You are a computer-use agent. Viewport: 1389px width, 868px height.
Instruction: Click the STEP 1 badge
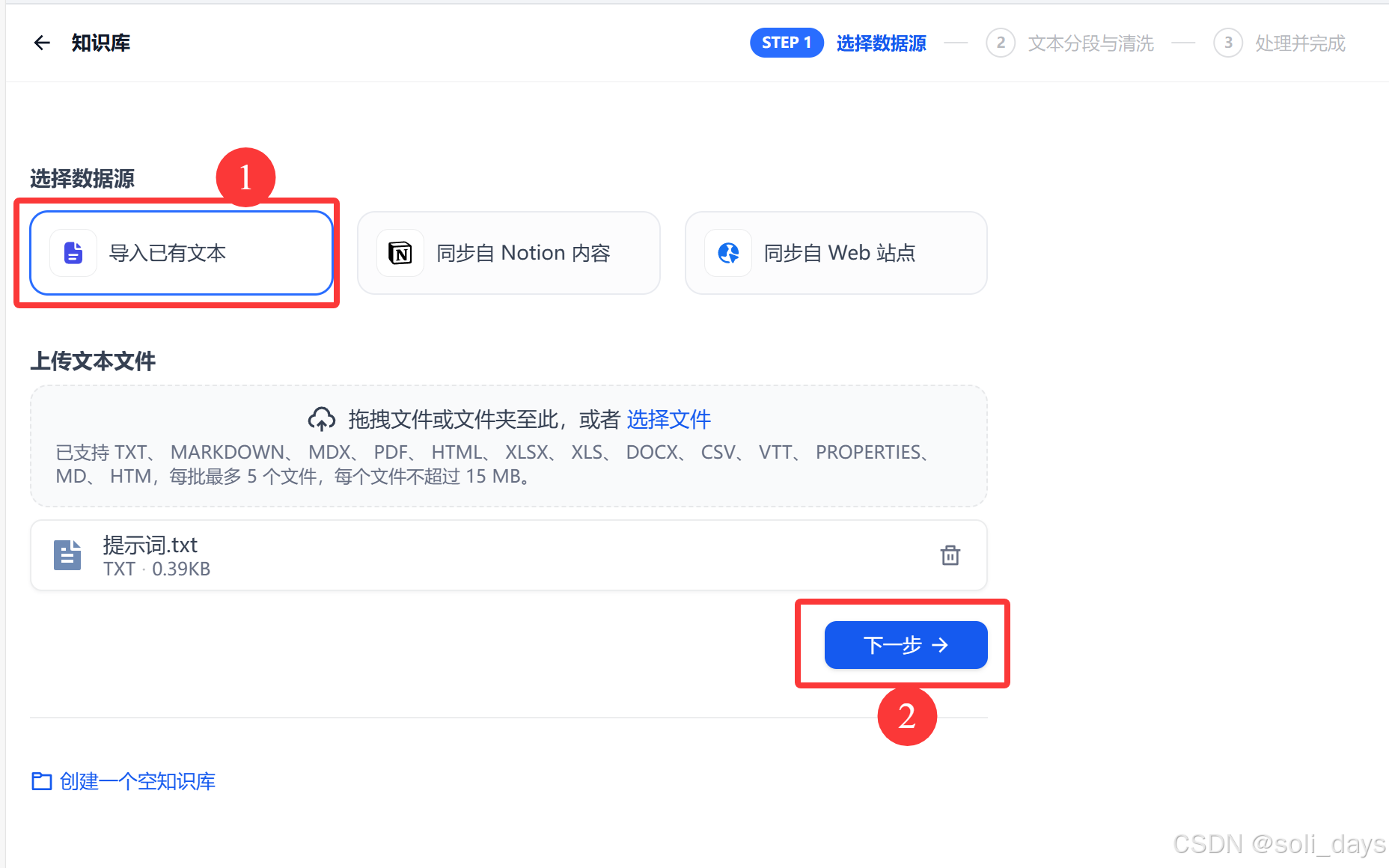787,43
